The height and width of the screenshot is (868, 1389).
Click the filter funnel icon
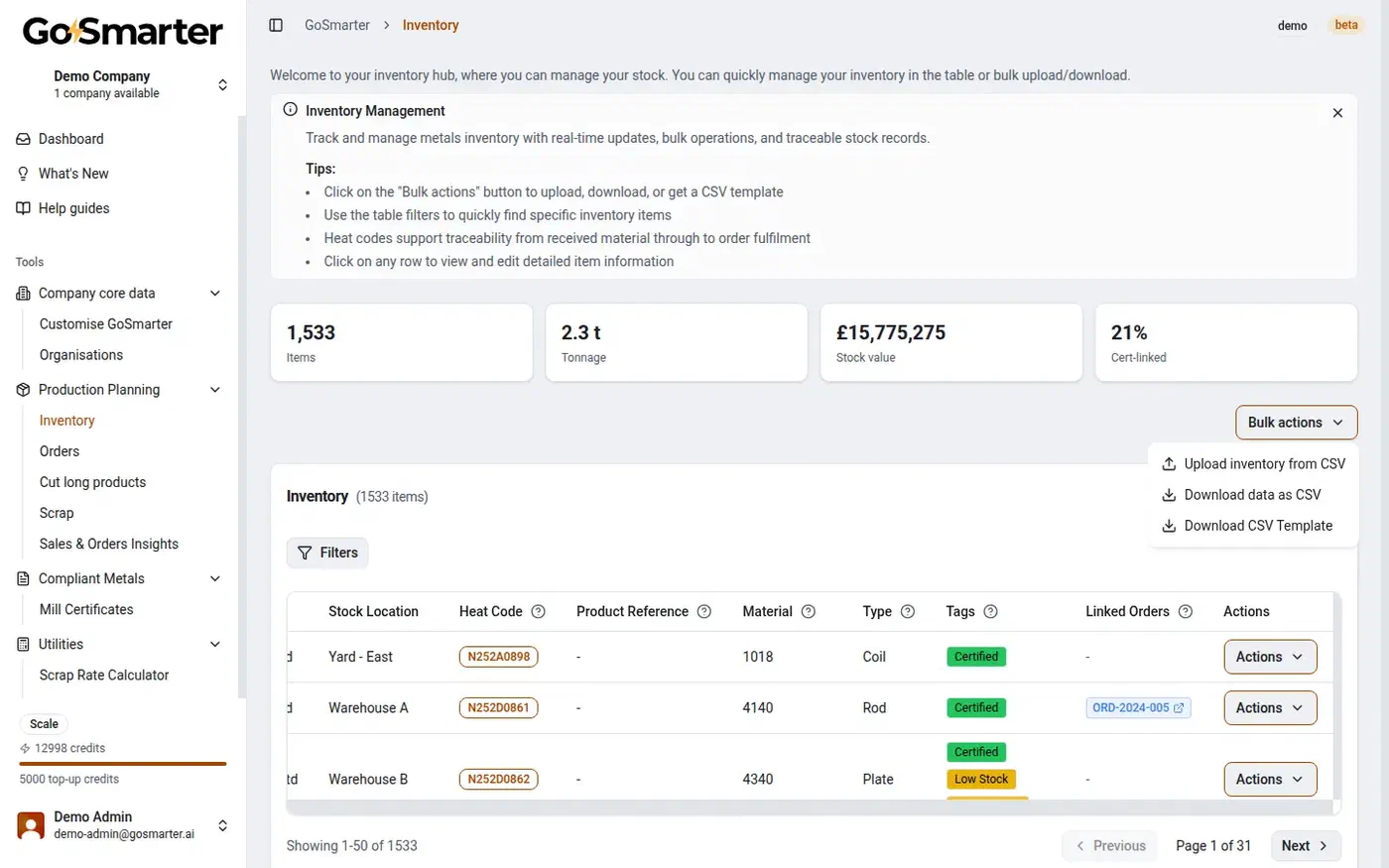[x=305, y=553]
